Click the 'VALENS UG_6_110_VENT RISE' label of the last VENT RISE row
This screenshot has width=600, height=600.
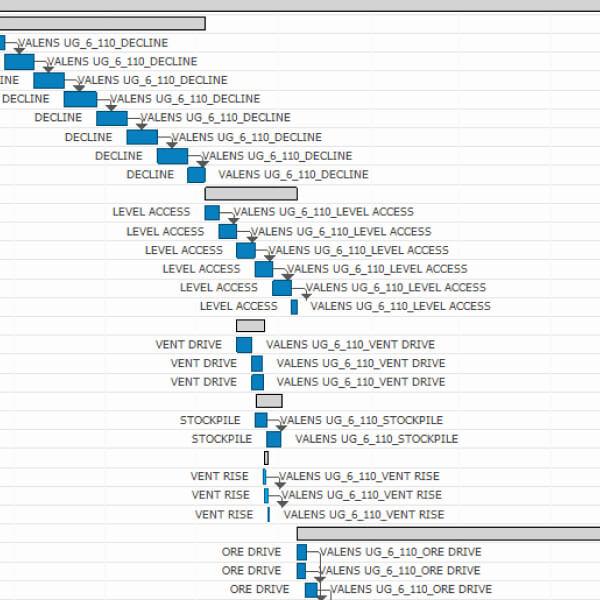364,515
